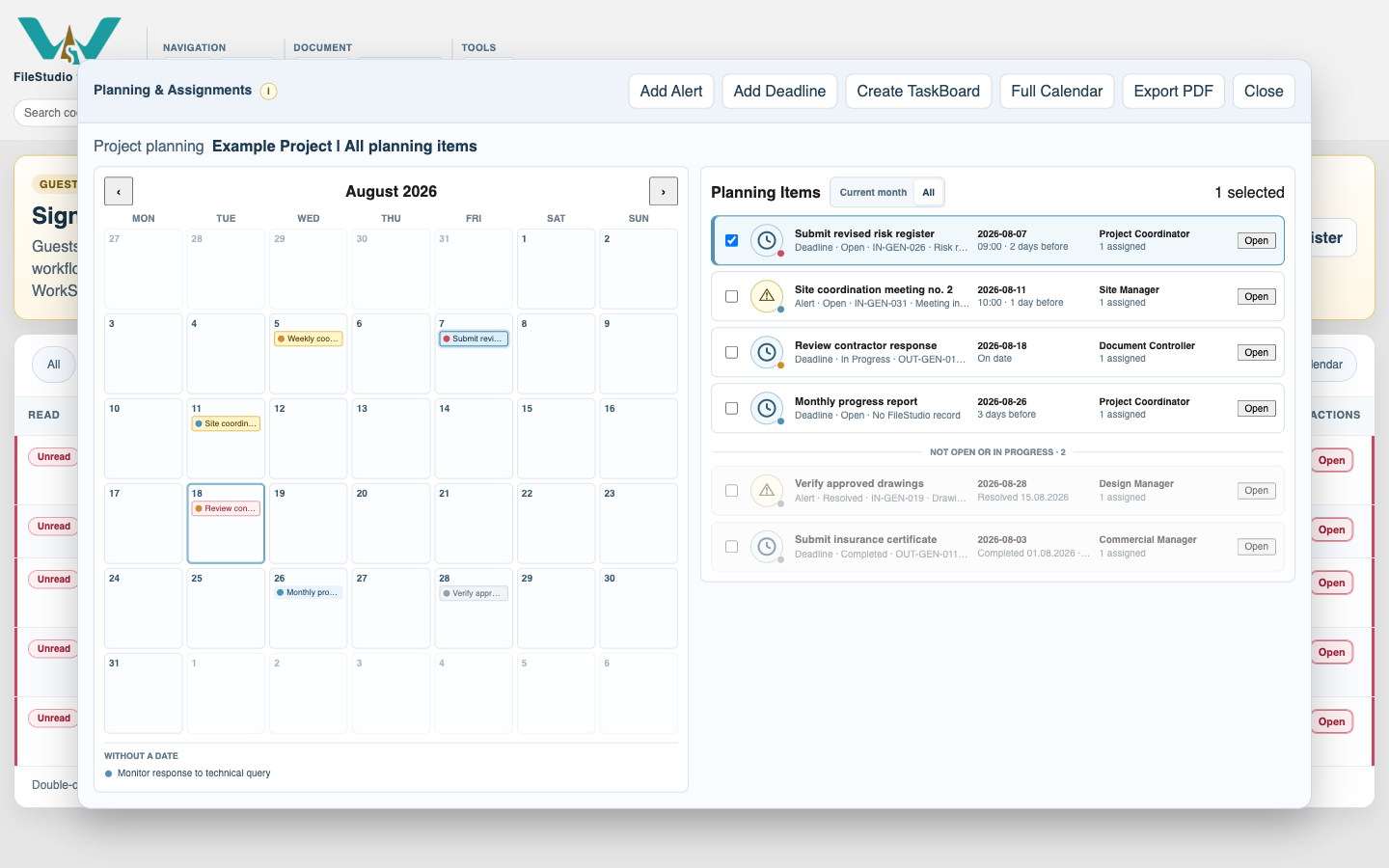Tick the Monthly progress report checkbox

731,409
